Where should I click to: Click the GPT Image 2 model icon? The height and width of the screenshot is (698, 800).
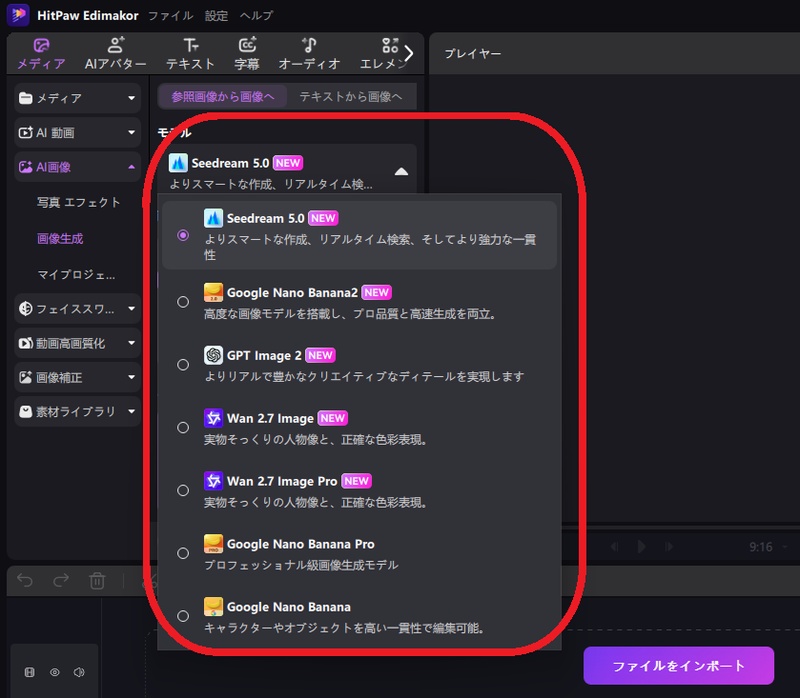213,355
